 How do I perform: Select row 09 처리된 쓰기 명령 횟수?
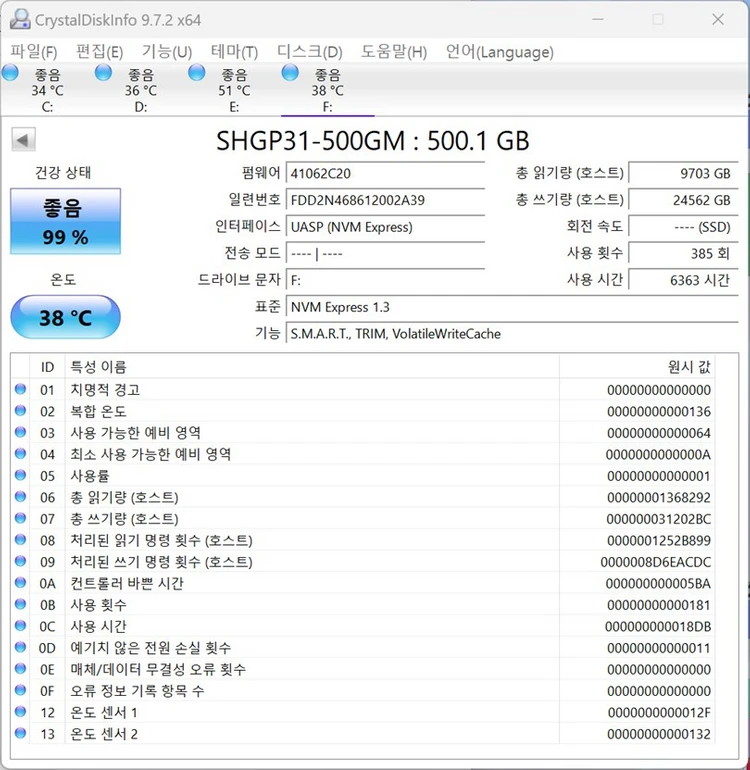[x=363, y=562]
